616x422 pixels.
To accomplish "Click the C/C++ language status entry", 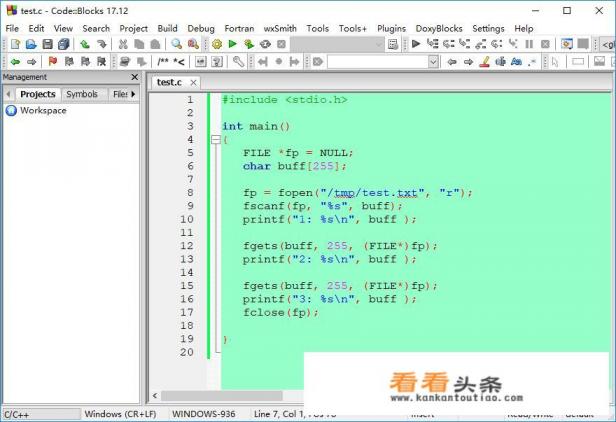I will pos(16,414).
